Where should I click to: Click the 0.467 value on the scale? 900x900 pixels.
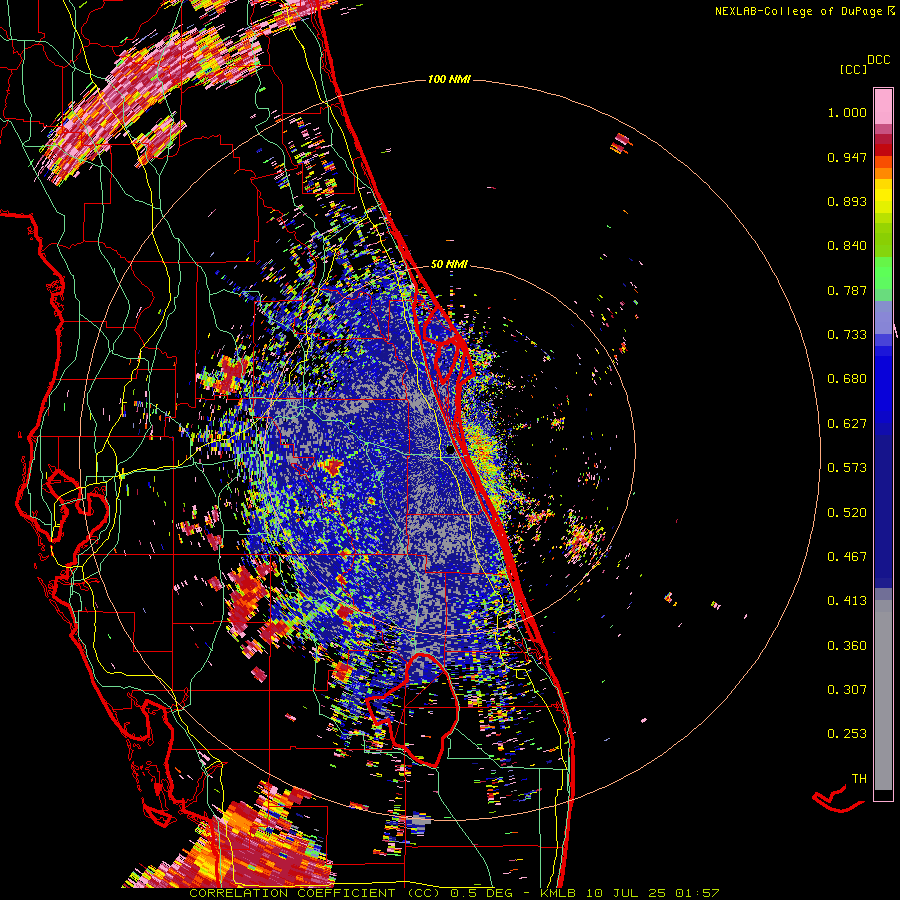coord(847,557)
